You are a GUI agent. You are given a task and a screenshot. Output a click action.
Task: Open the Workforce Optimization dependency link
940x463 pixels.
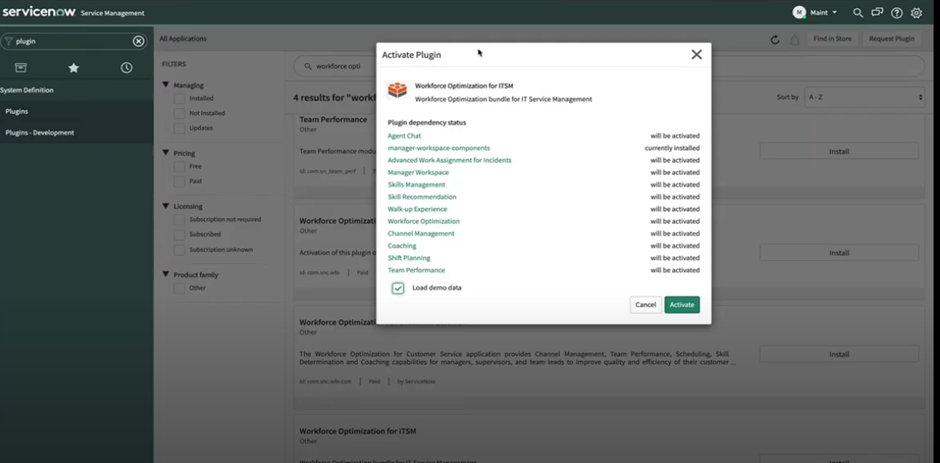(424, 221)
